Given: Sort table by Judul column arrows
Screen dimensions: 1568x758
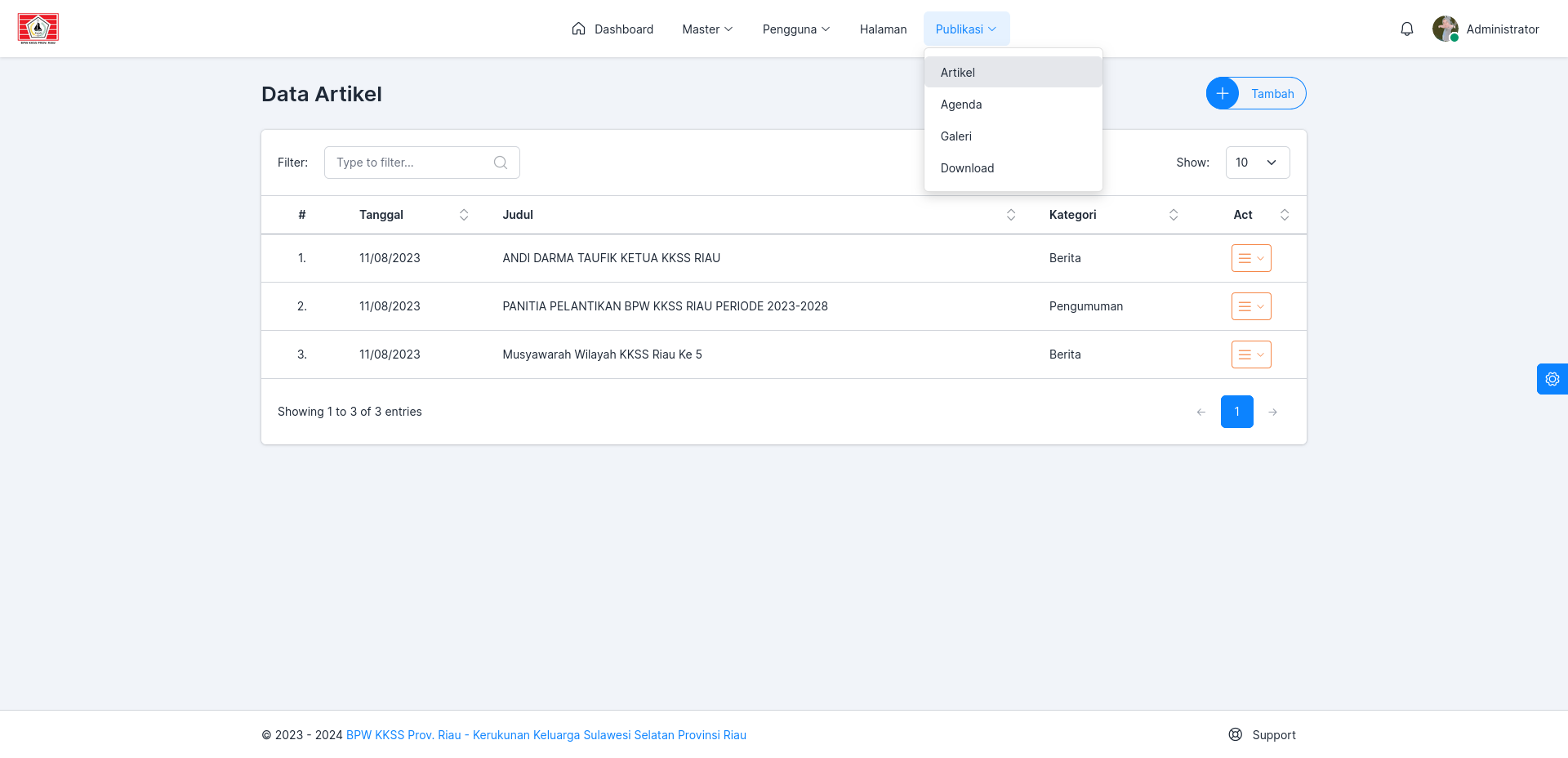Looking at the screenshot, I should (x=1011, y=215).
